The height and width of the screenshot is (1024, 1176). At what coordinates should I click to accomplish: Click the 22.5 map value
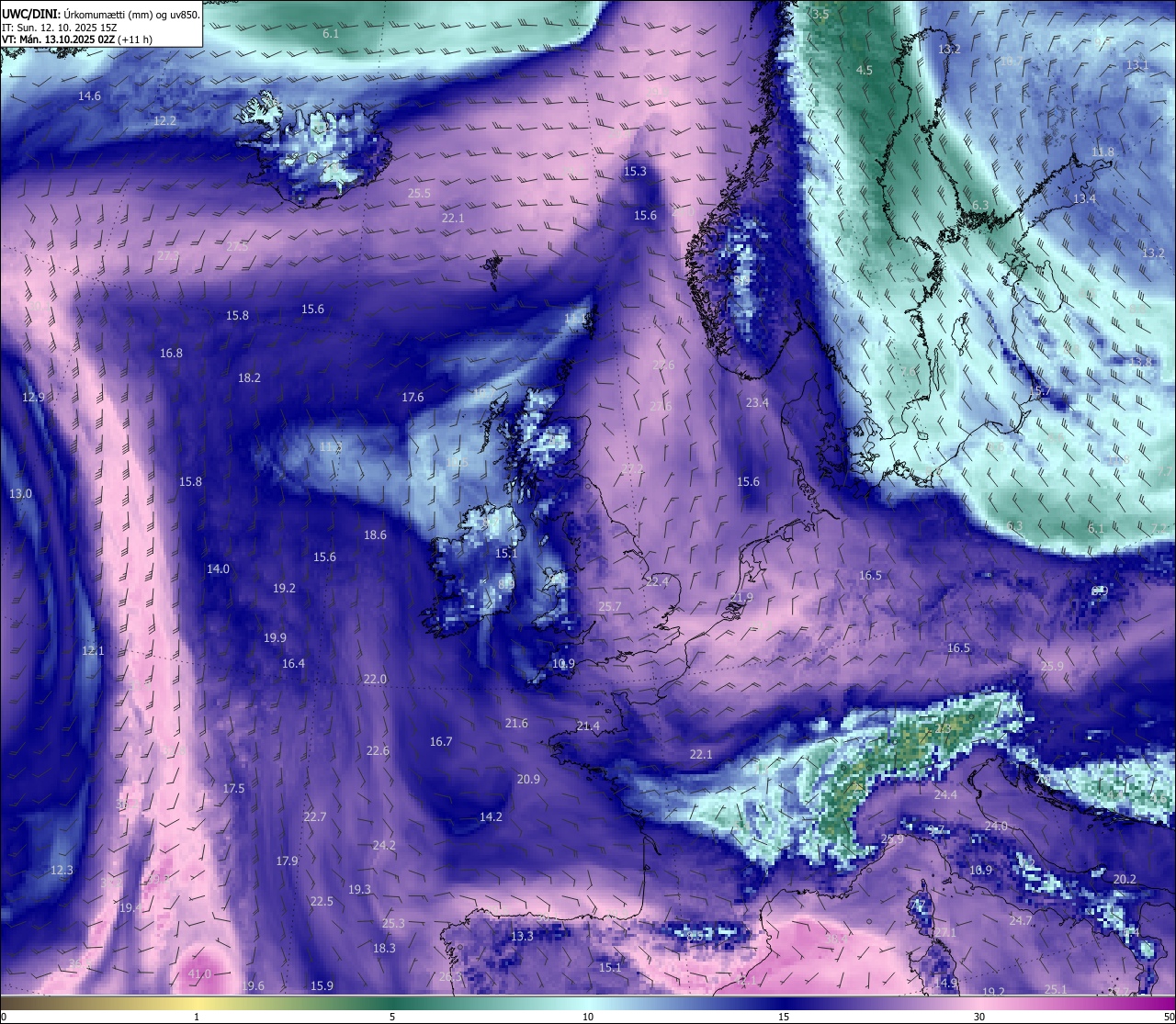click(322, 901)
